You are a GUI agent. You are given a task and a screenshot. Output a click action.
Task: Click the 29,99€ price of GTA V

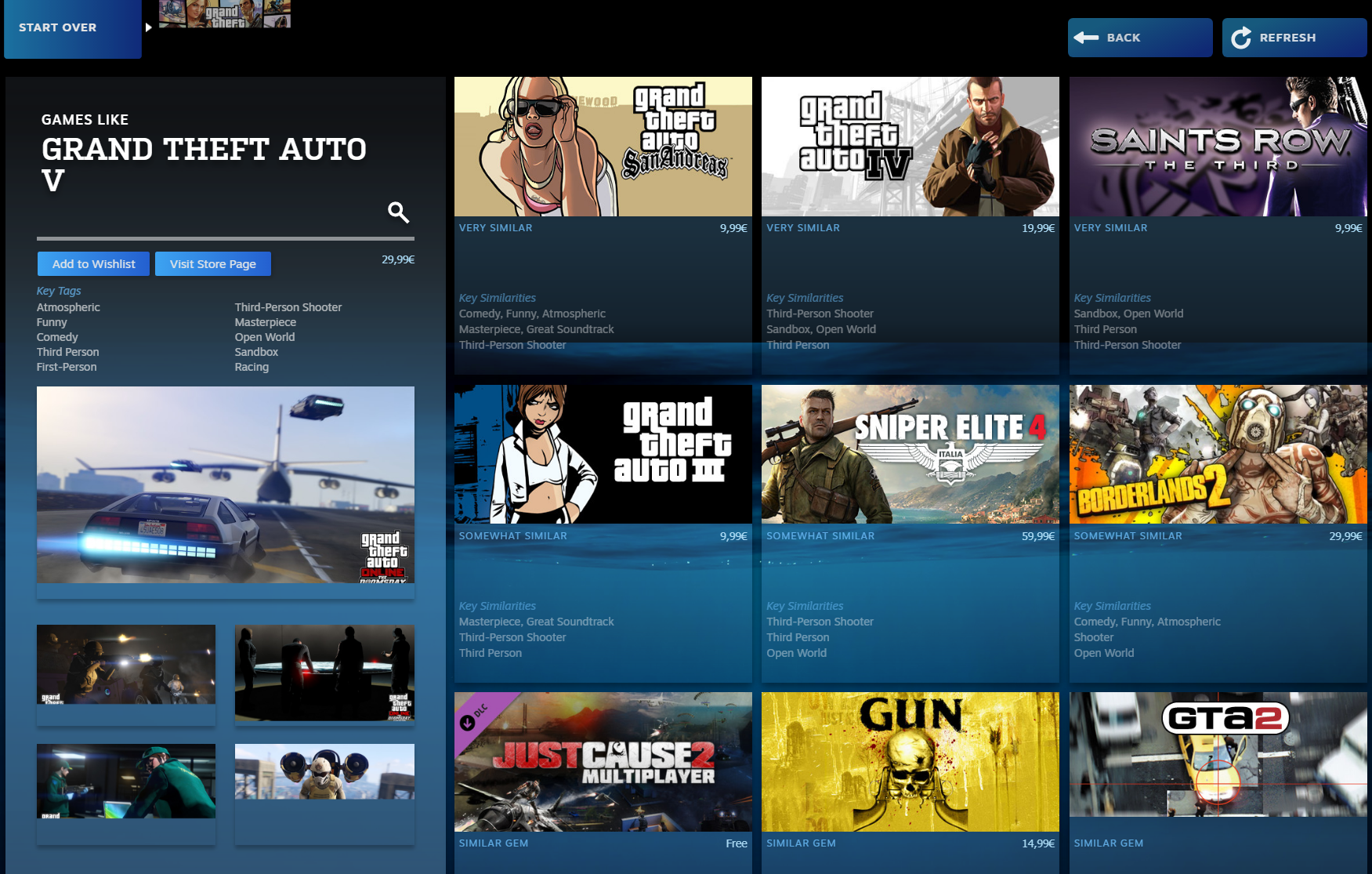398,259
